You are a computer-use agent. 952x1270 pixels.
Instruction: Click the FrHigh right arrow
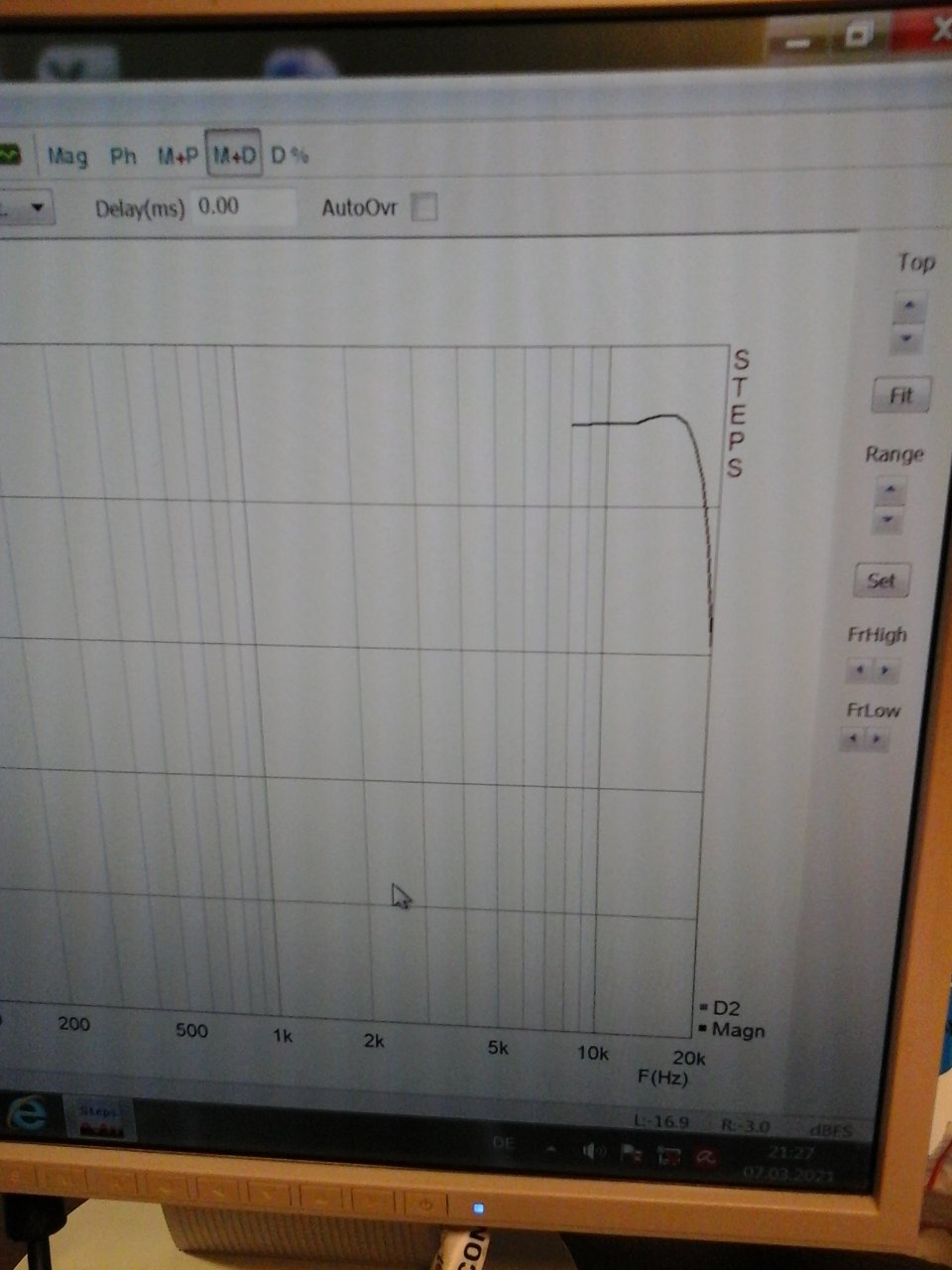[886, 671]
